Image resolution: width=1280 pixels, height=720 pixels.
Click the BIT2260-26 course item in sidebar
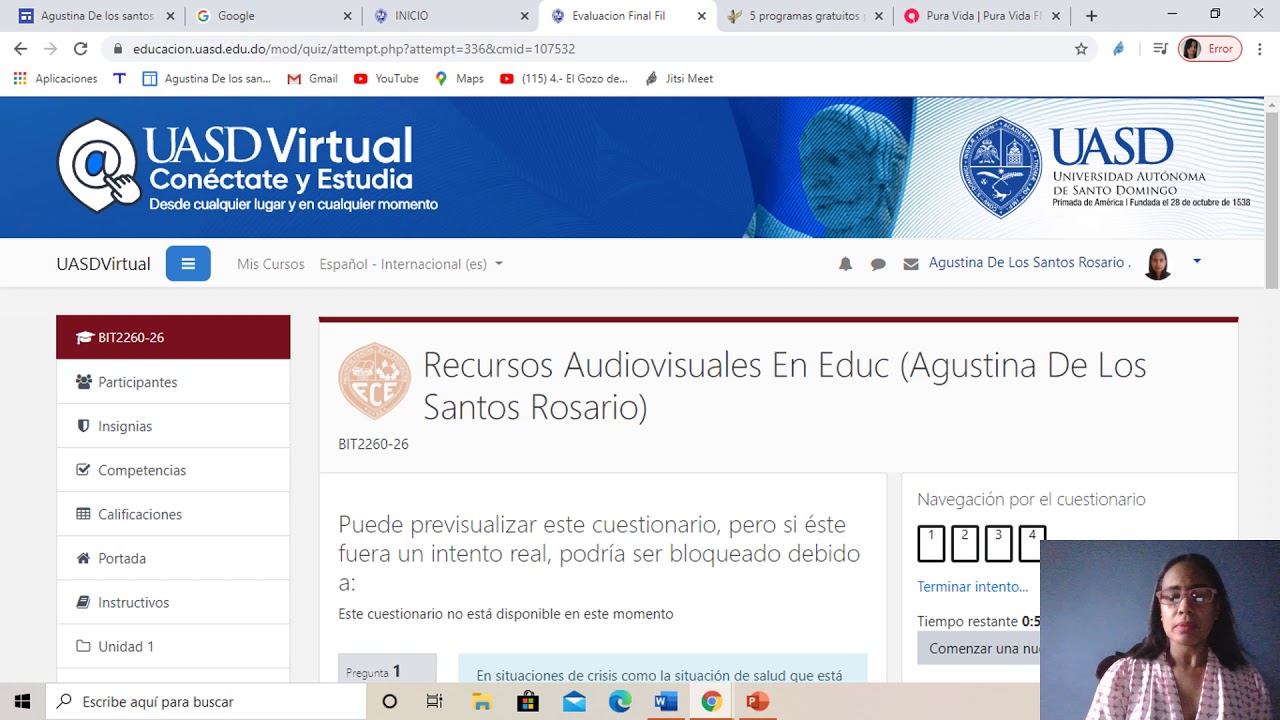point(173,337)
